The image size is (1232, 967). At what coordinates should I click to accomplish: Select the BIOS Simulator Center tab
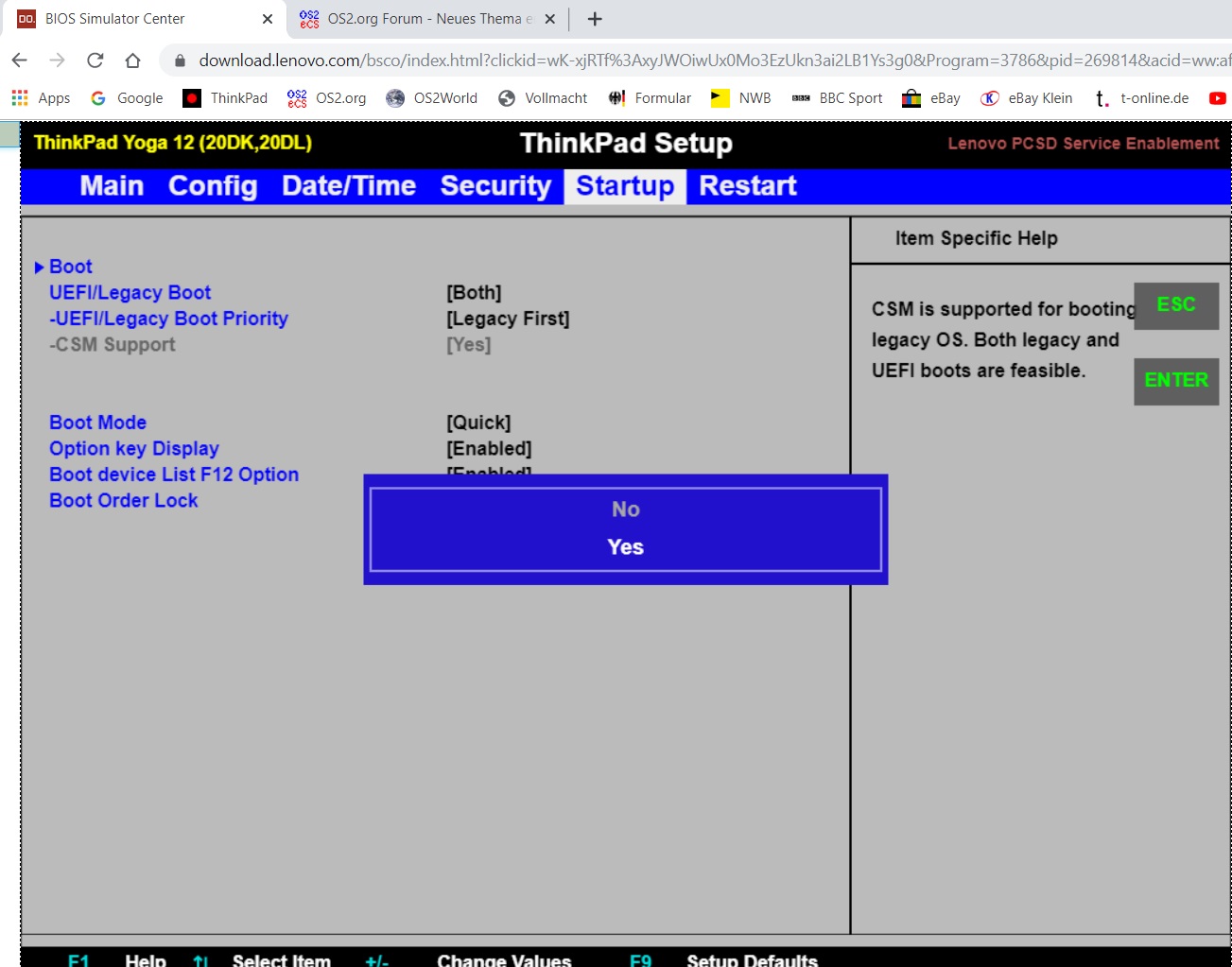coord(144,19)
